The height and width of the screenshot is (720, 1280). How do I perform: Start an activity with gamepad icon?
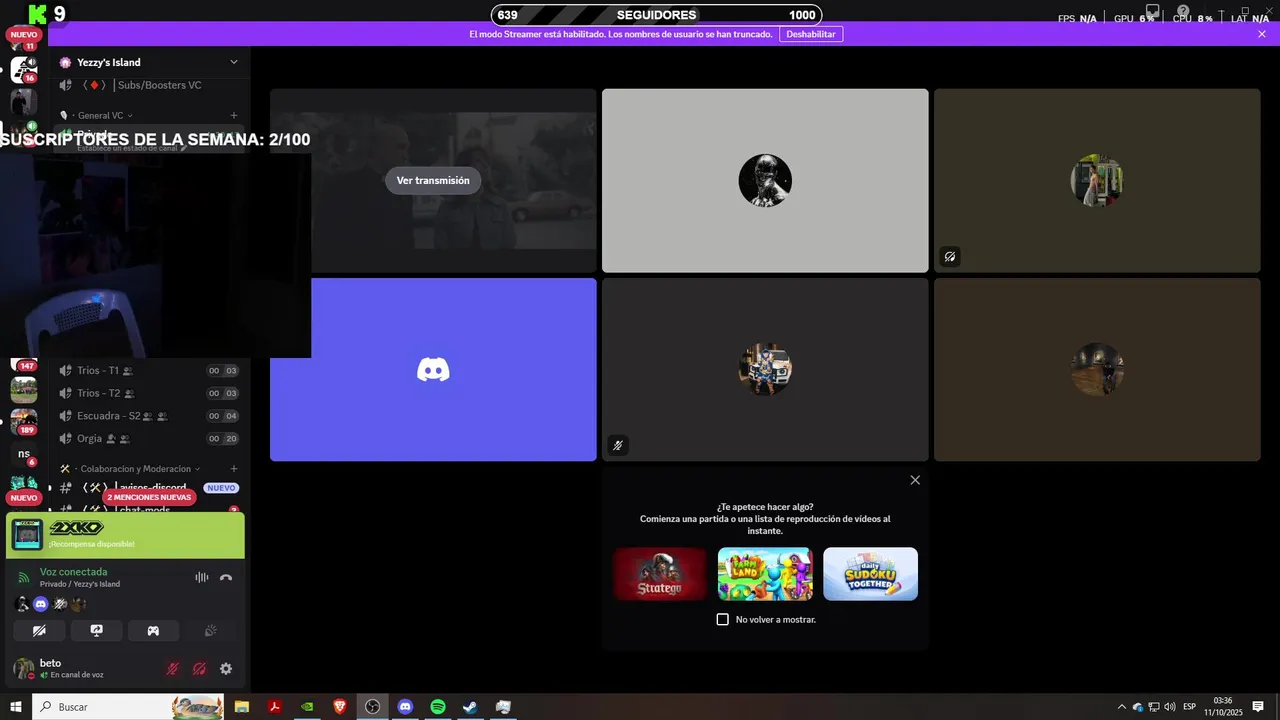click(x=153, y=631)
